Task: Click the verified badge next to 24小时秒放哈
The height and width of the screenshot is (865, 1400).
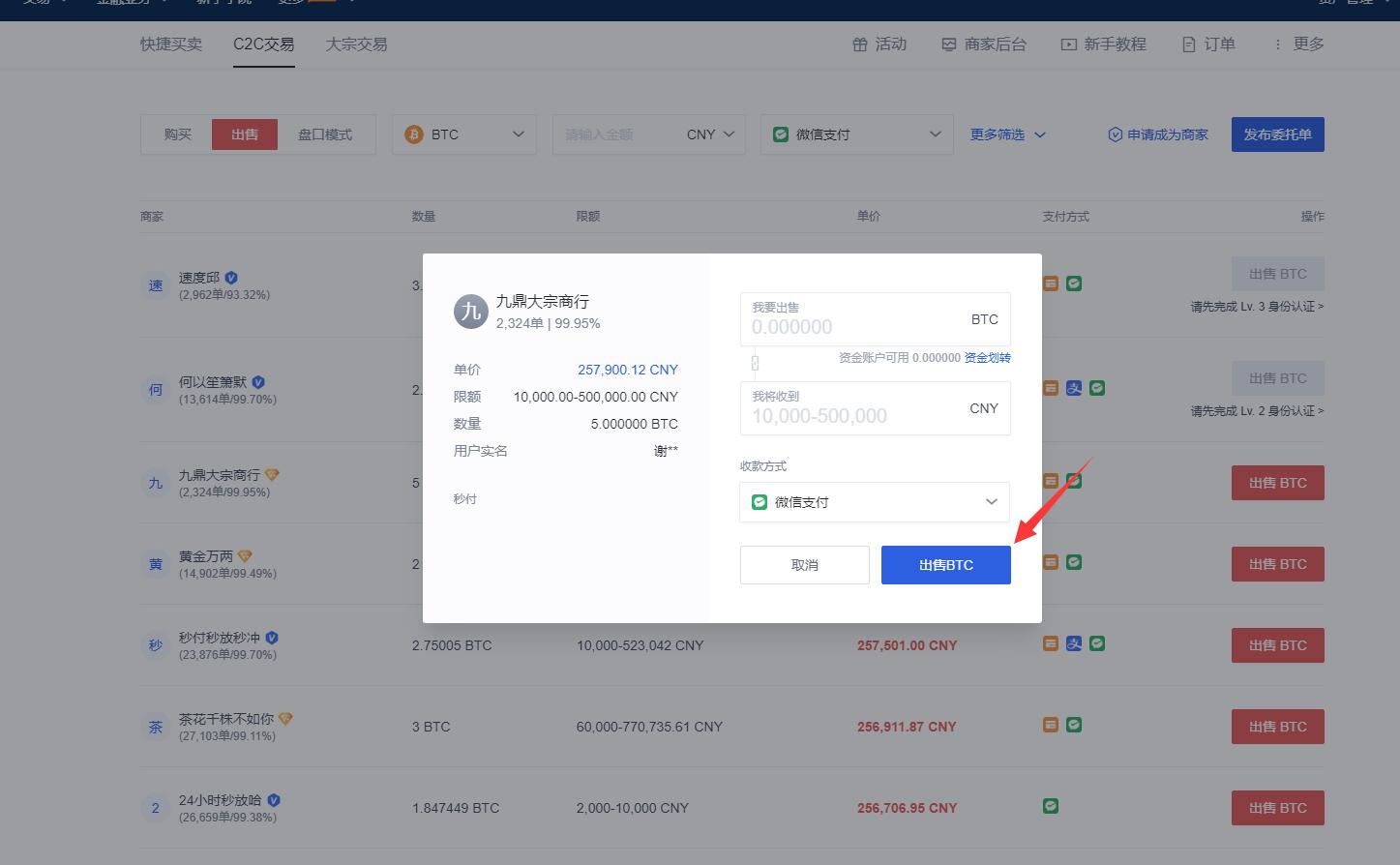Action: (x=272, y=800)
